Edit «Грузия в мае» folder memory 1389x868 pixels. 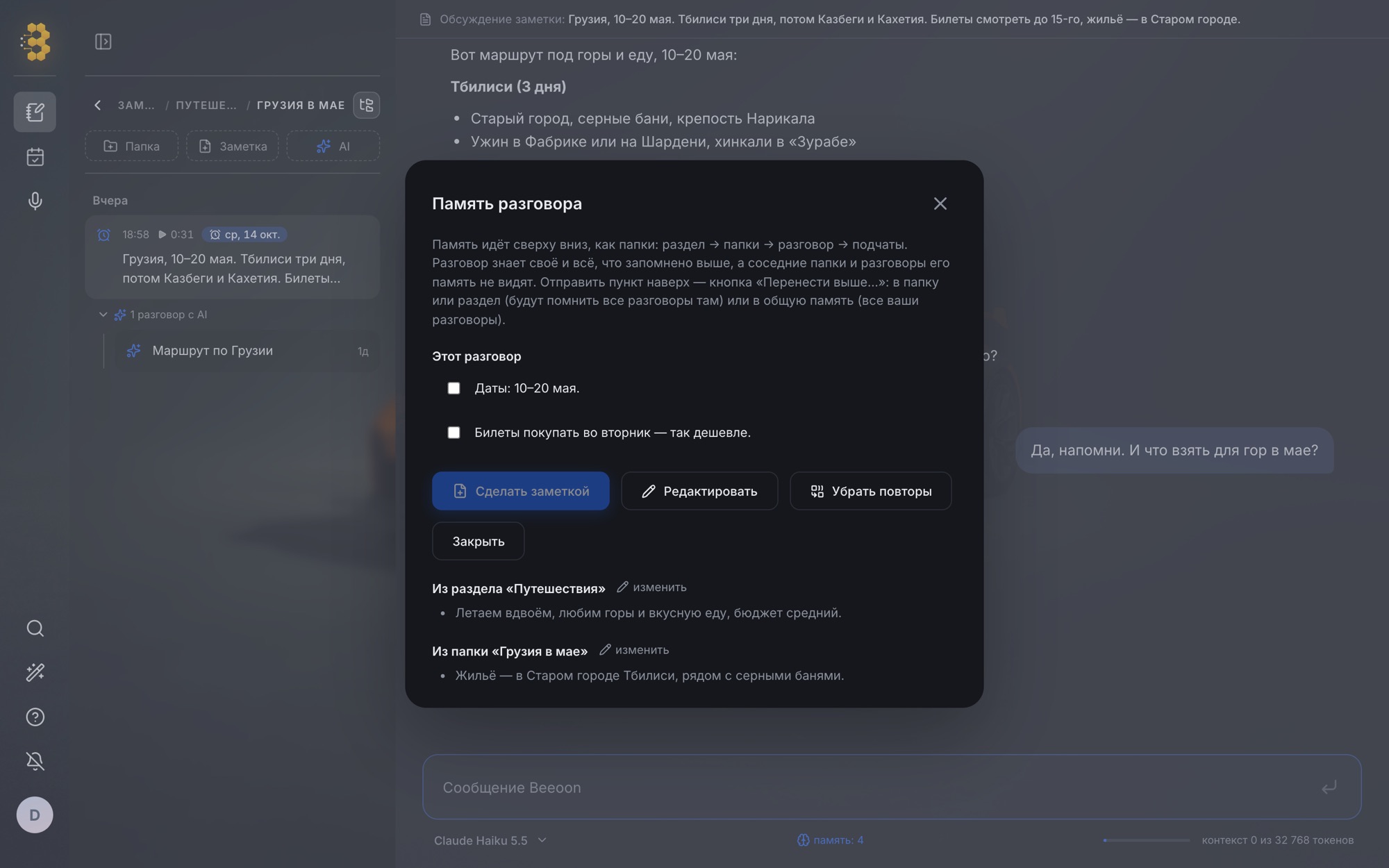pyautogui.click(x=634, y=650)
